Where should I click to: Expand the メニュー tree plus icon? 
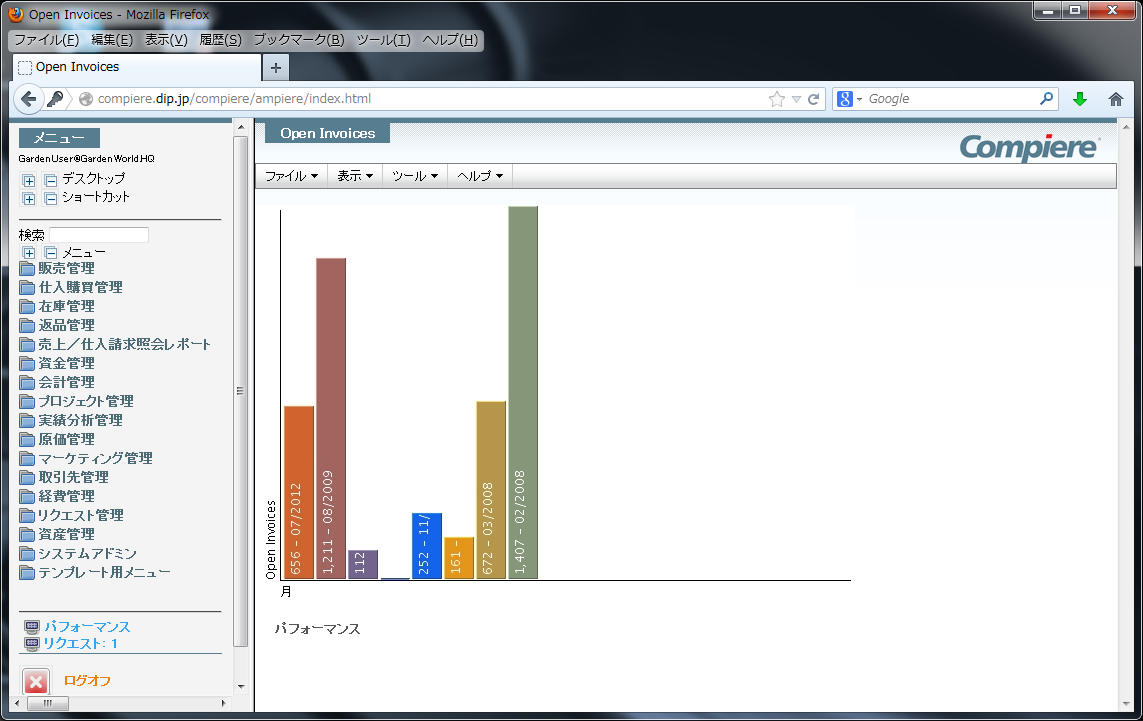tap(28, 252)
